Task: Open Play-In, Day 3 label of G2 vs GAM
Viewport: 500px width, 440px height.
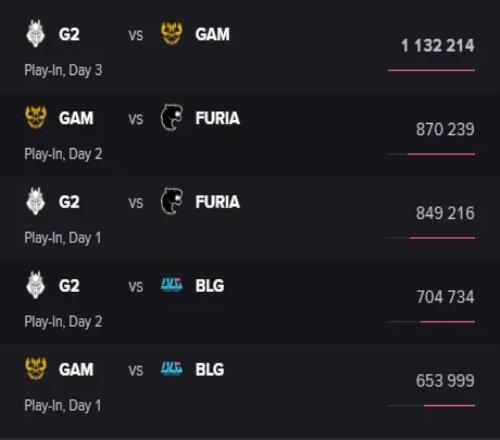Action: [63, 71]
